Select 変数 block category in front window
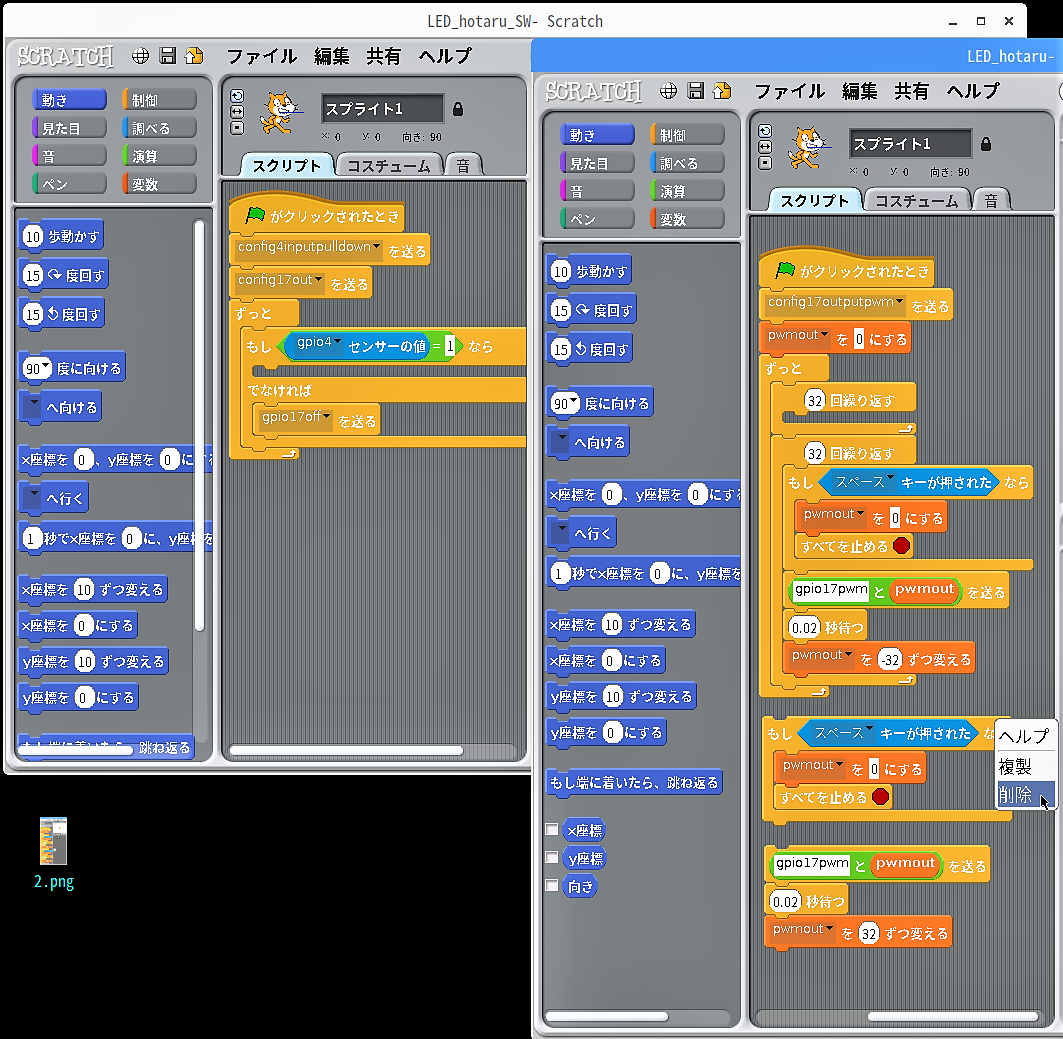 click(687, 219)
